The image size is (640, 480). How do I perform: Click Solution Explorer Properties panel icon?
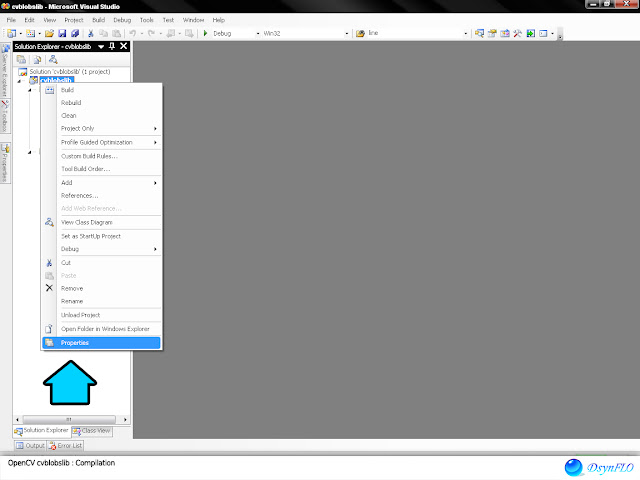(x=21, y=60)
